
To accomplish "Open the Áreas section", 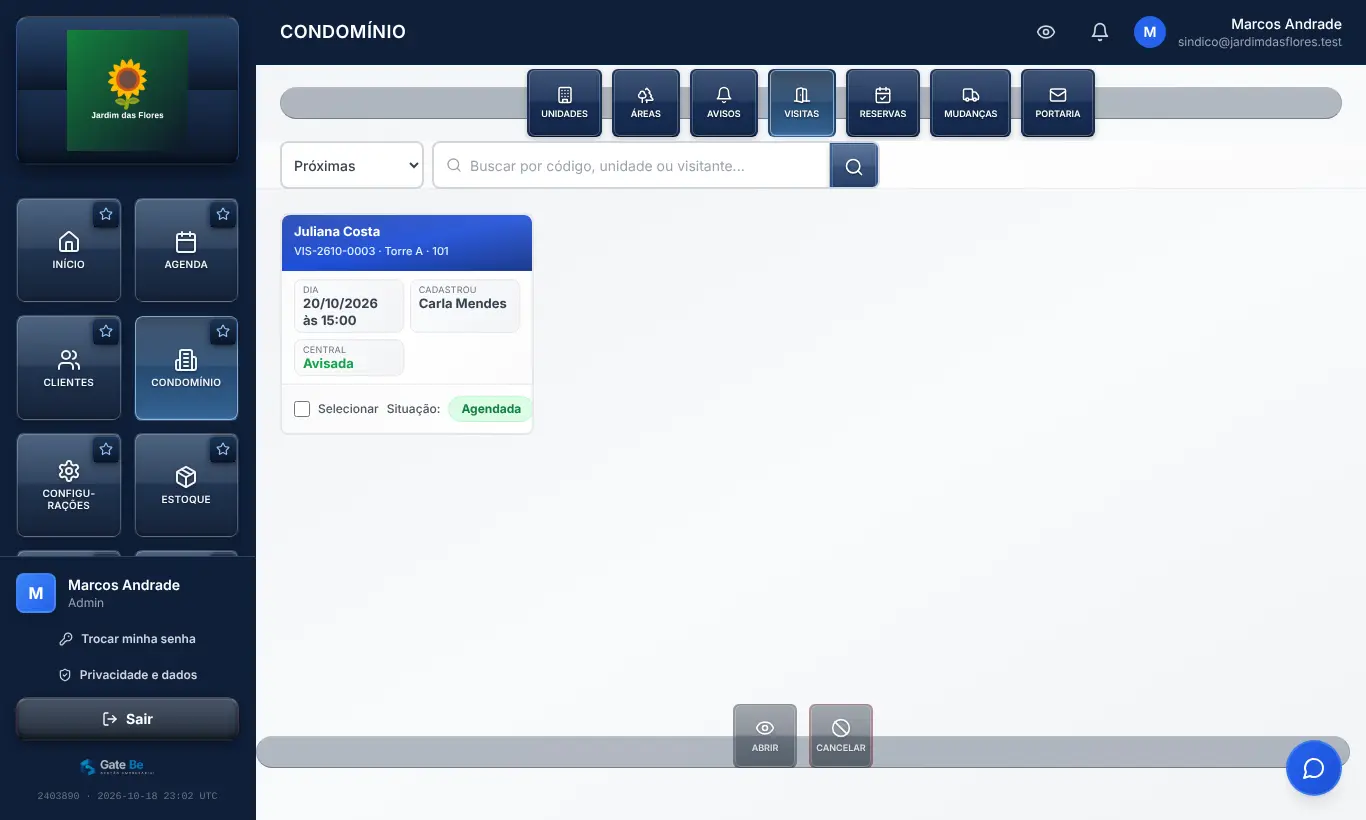I will coord(646,103).
